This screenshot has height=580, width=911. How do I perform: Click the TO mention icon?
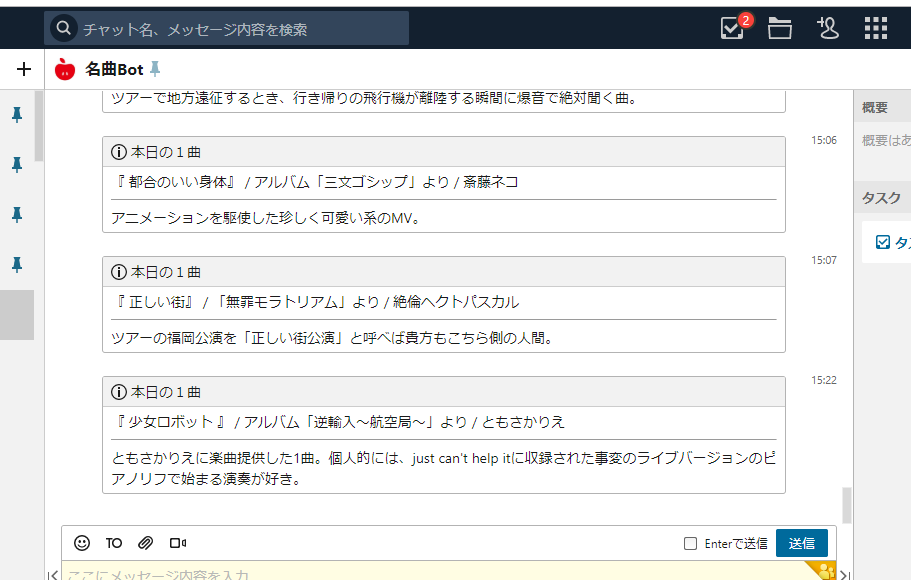coord(114,543)
